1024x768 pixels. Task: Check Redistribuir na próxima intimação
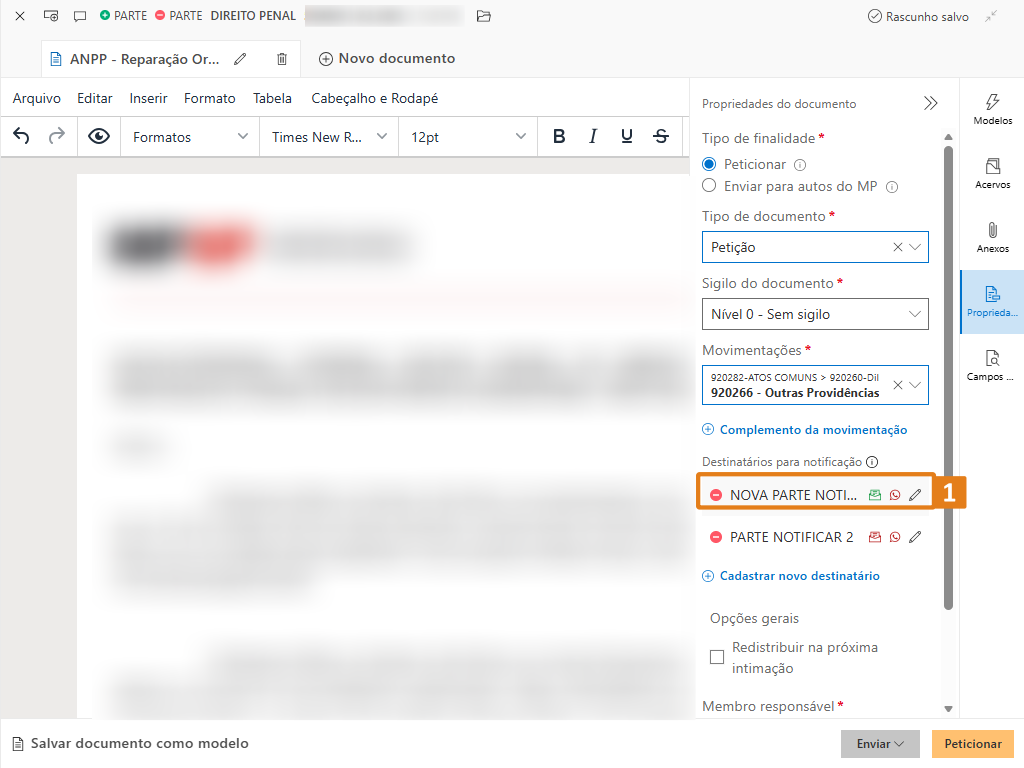pyautogui.click(x=717, y=657)
